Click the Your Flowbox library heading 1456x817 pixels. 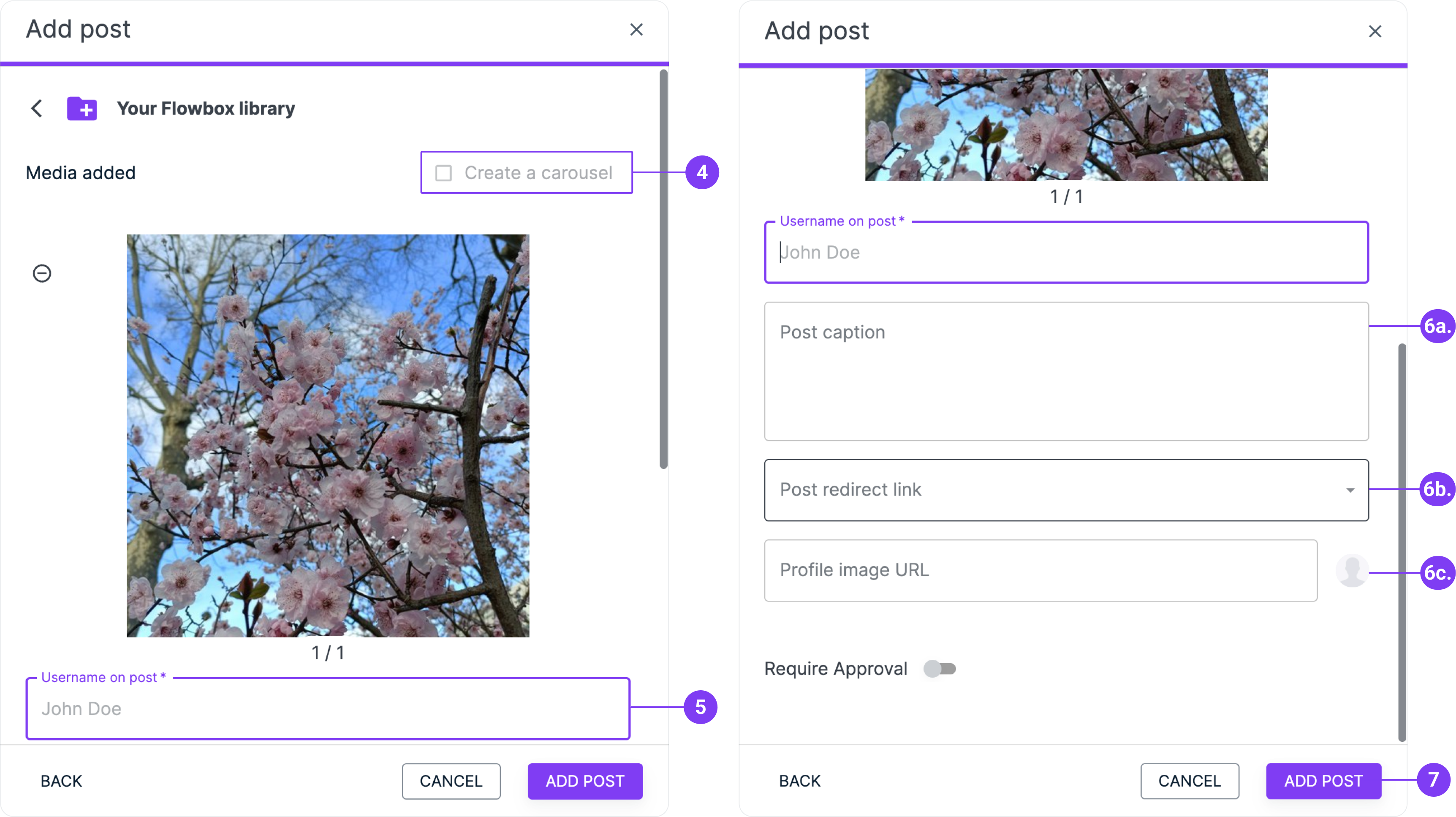tap(206, 108)
